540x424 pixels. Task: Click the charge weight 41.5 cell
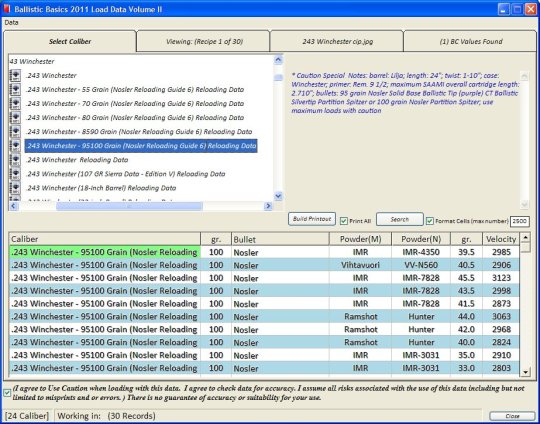click(466, 304)
